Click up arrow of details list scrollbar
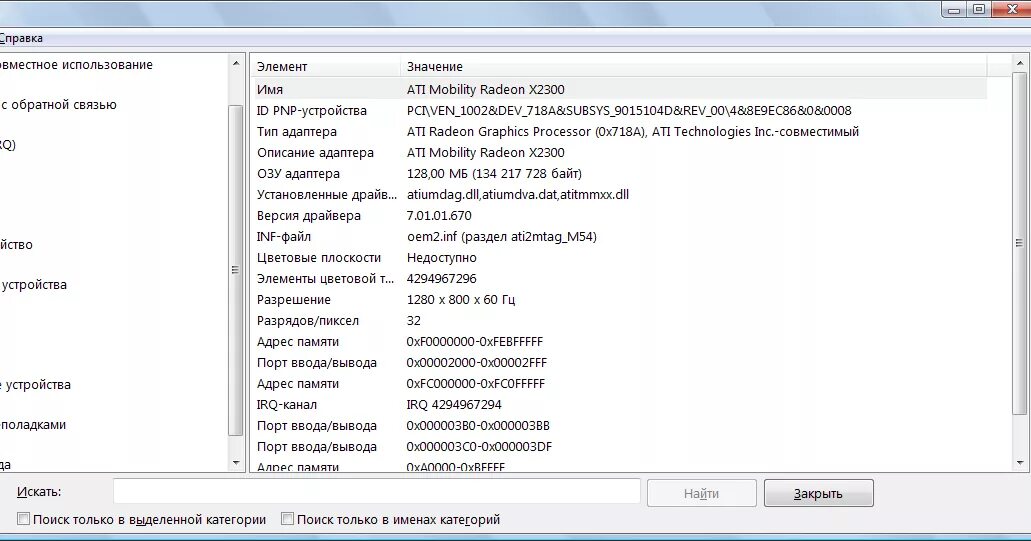Image resolution: width=1031 pixels, height=541 pixels. (1020, 64)
